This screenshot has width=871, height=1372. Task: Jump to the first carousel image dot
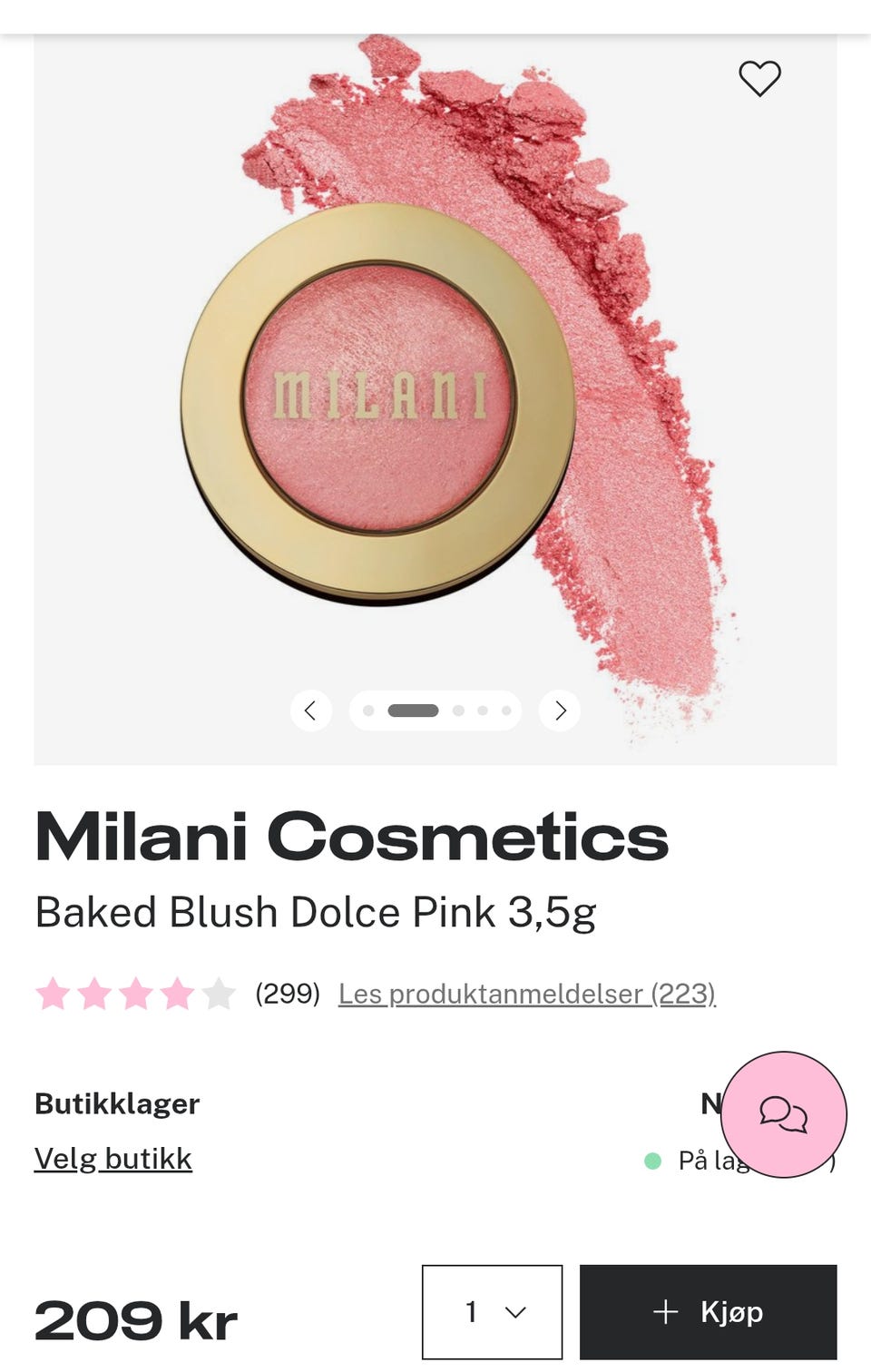[368, 710]
